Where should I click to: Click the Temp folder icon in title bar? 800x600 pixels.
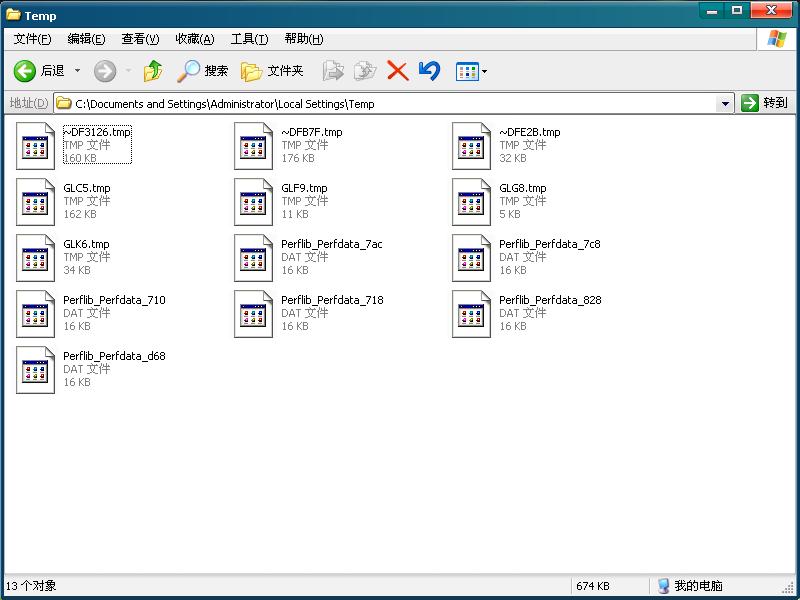click(13, 15)
